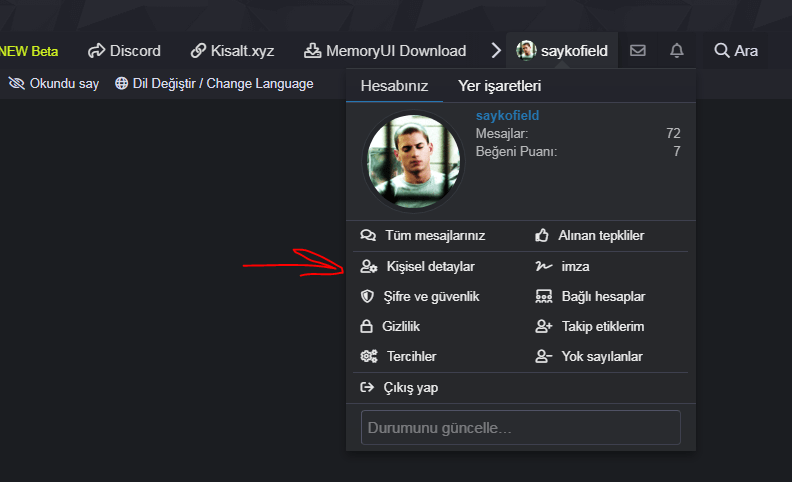Click the Beğeni Puanı value 7
Screen dimensions: 792x482
point(676,152)
